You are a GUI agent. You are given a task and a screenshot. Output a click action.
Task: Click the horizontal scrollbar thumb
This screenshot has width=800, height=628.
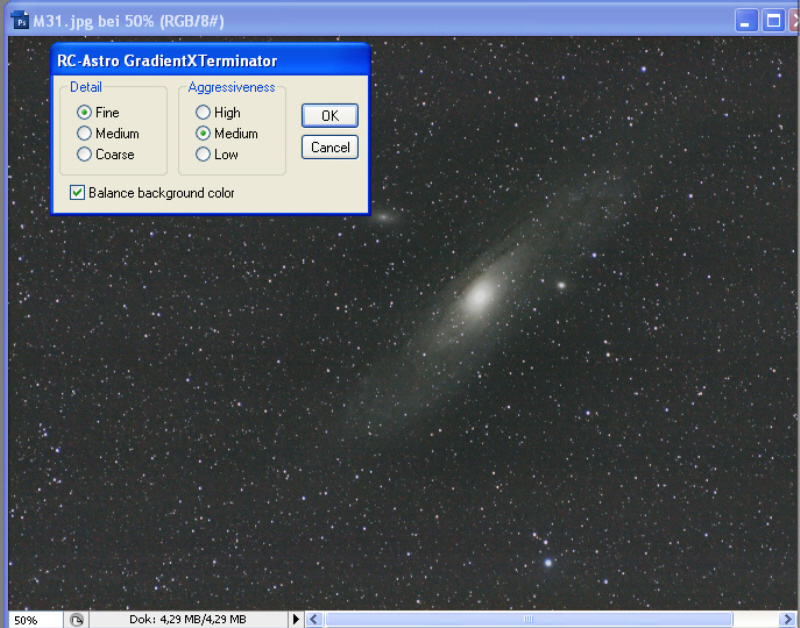(x=528, y=620)
